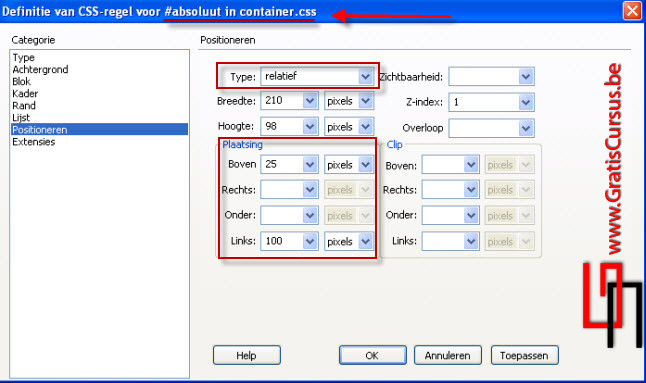Open the Zichtbaarheid dropdown

point(526,77)
